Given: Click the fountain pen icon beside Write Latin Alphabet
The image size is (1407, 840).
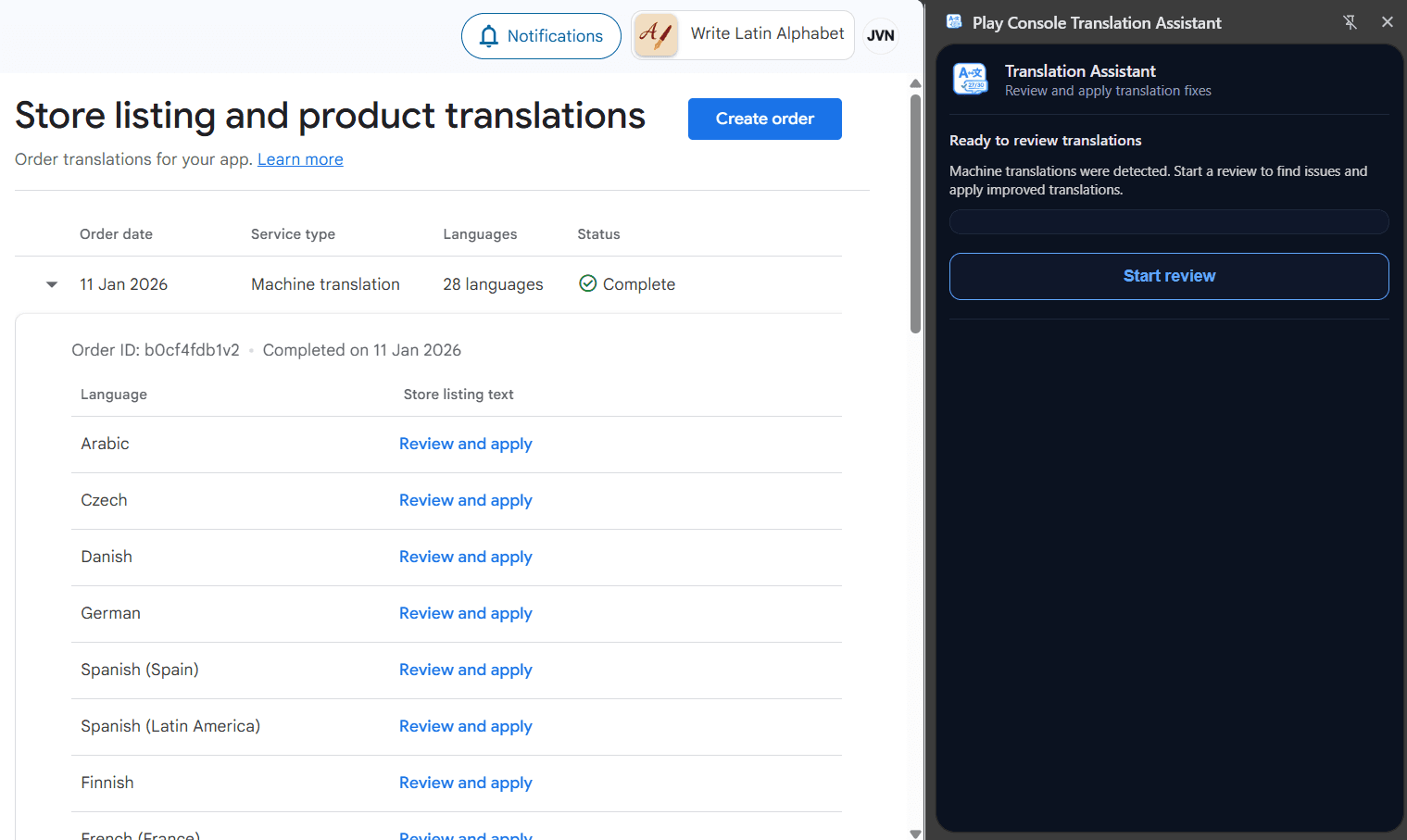Looking at the screenshot, I should pos(655,35).
